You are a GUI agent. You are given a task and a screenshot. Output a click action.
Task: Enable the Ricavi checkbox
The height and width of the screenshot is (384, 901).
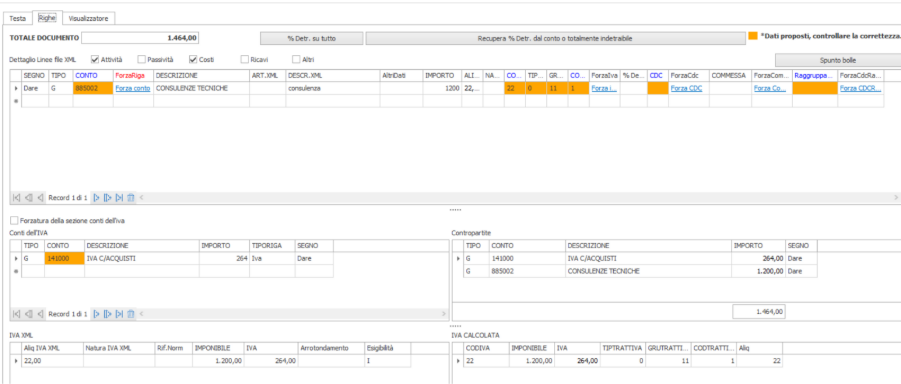click(x=245, y=59)
